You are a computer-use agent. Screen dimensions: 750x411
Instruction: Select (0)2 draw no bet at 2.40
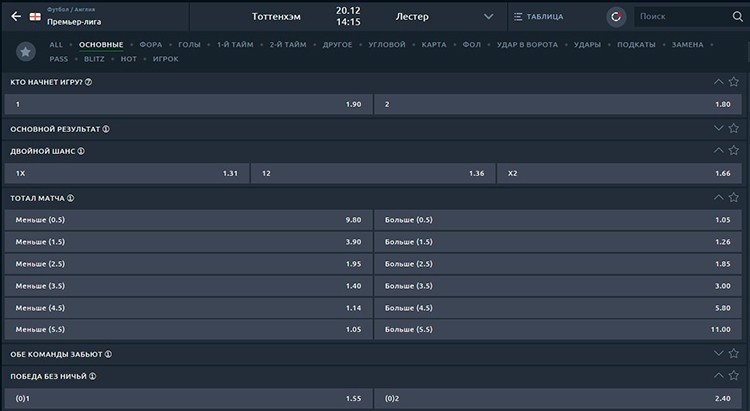click(x=558, y=399)
